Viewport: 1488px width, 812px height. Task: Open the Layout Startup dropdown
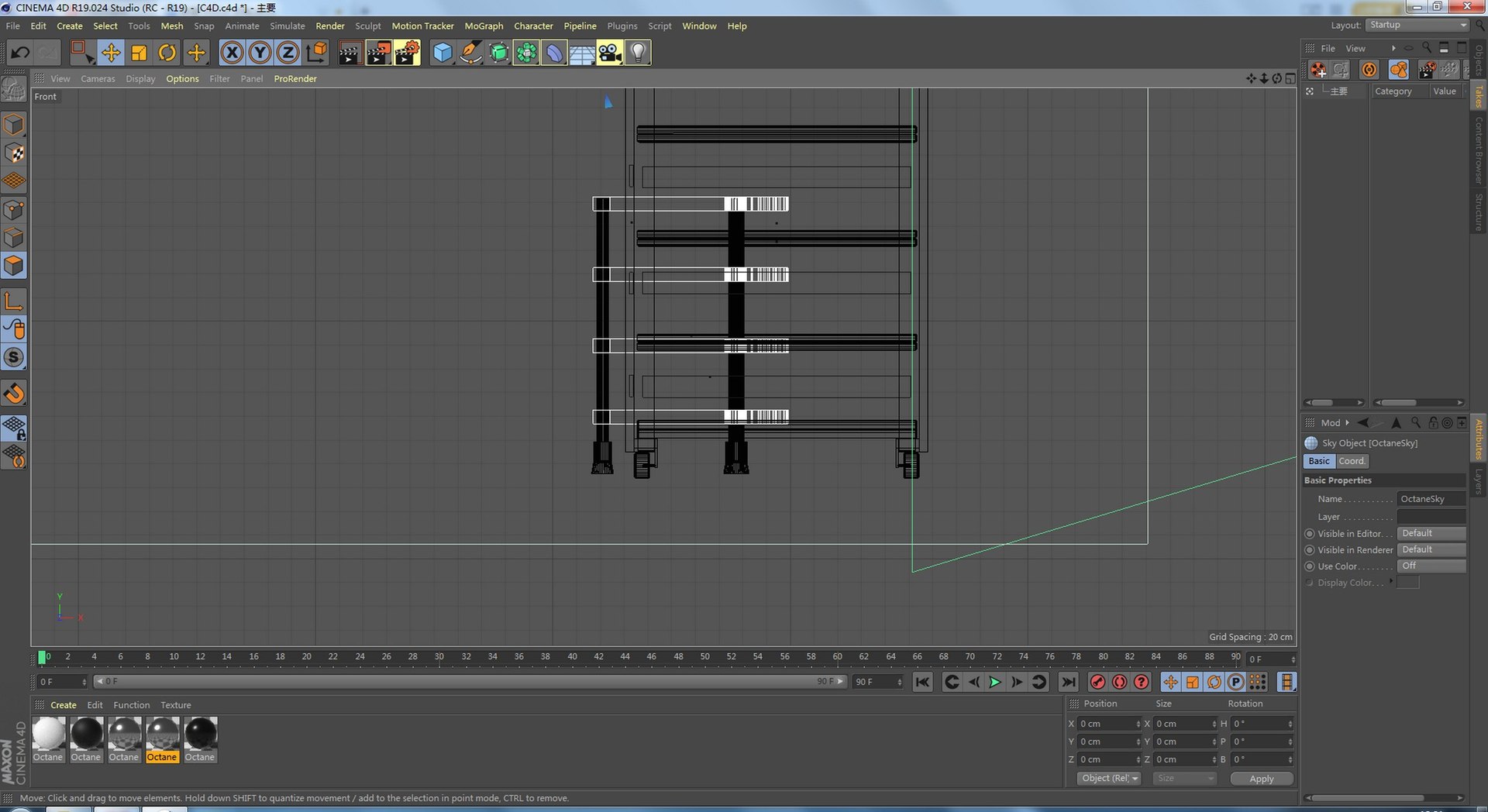tap(1417, 25)
